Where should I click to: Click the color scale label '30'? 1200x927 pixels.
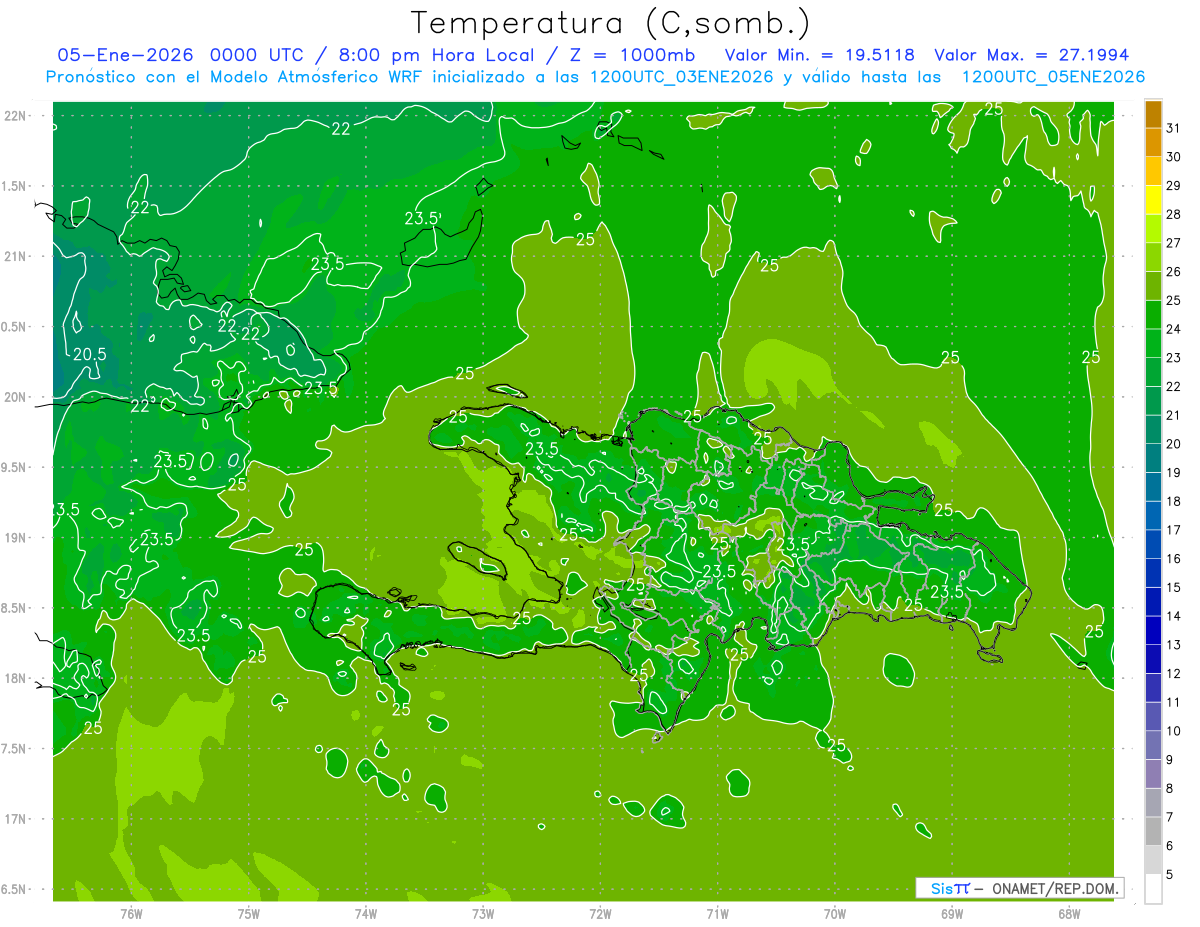coord(1174,157)
